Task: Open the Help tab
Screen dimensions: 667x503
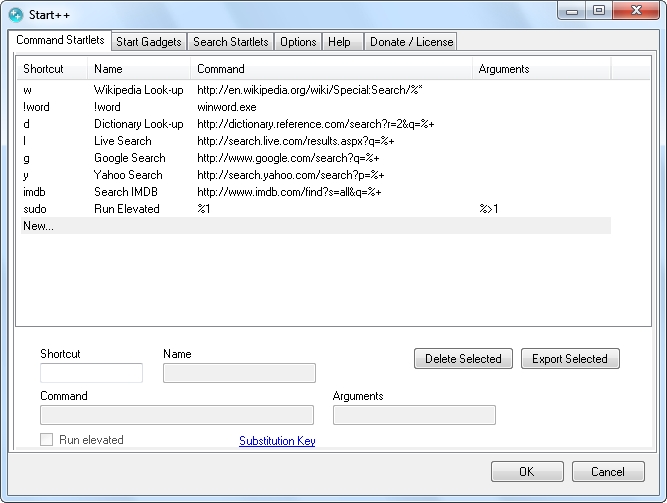Action: click(x=339, y=41)
